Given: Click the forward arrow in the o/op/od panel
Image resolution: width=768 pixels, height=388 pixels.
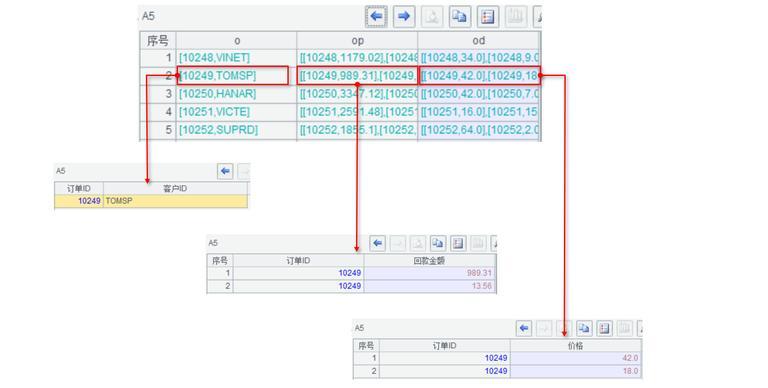Looking at the screenshot, I should [x=404, y=17].
